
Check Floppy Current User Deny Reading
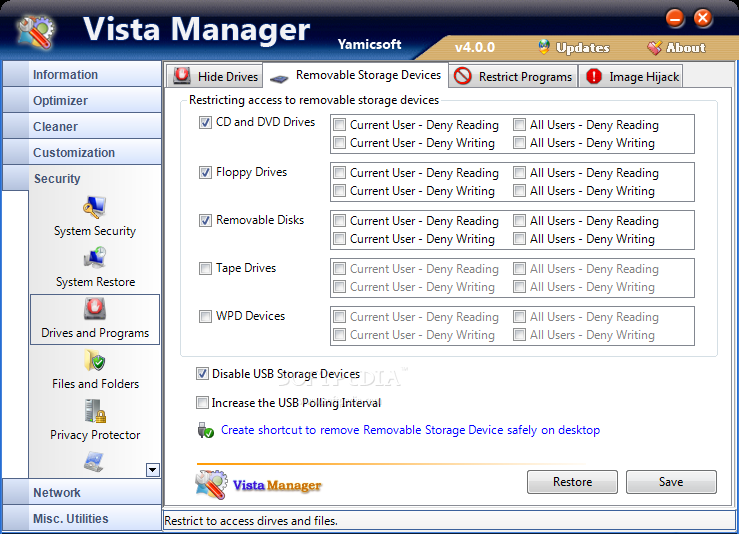[339, 173]
